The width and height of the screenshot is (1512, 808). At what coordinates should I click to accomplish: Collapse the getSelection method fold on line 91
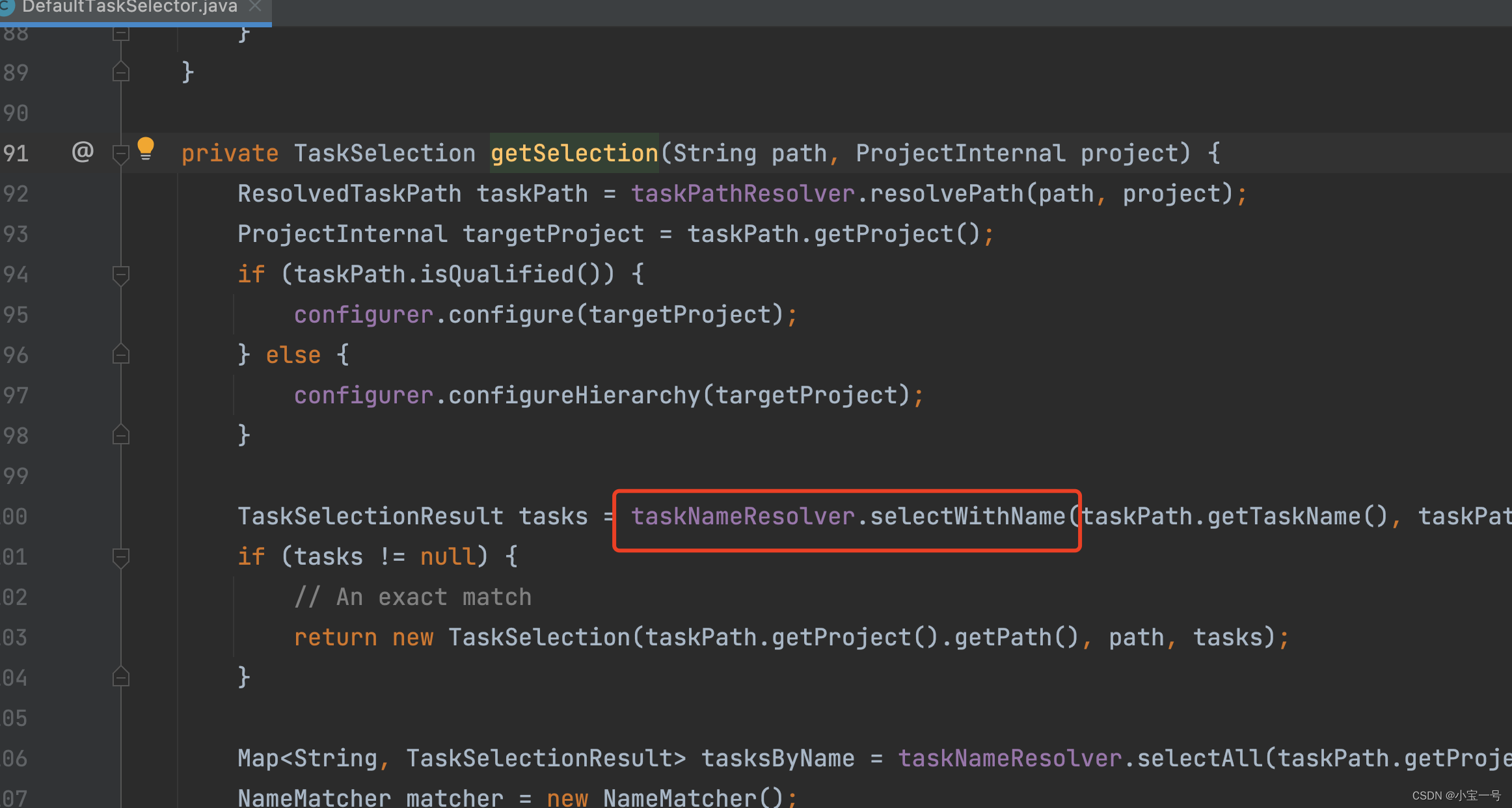click(x=120, y=154)
